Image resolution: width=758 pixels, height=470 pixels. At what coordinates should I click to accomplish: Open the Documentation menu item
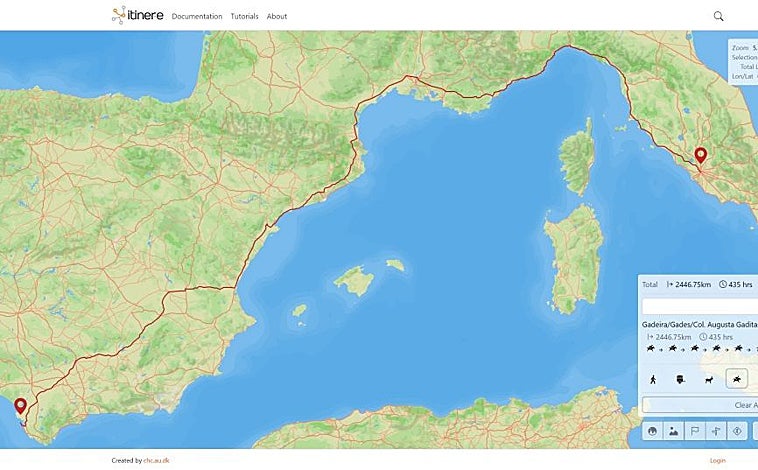click(197, 16)
